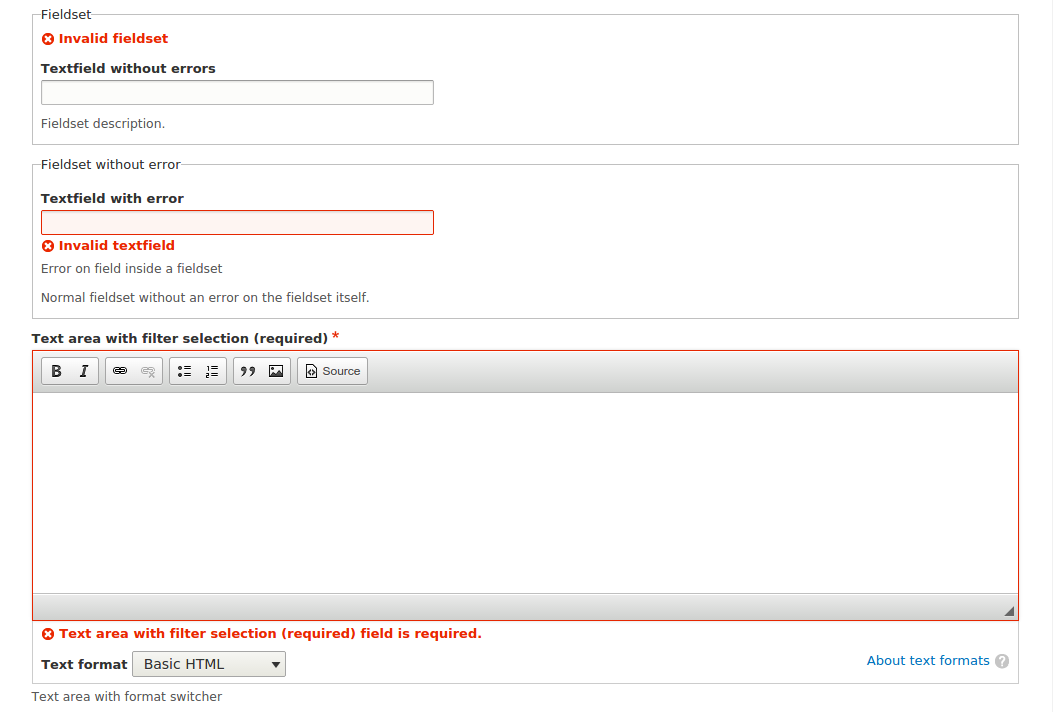Insert a block quote
The image size is (1053, 712).
pyautogui.click(x=248, y=370)
